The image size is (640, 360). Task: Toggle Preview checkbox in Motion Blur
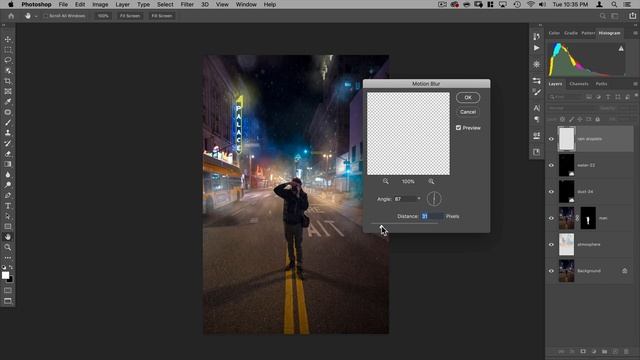[x=458, y=128]
